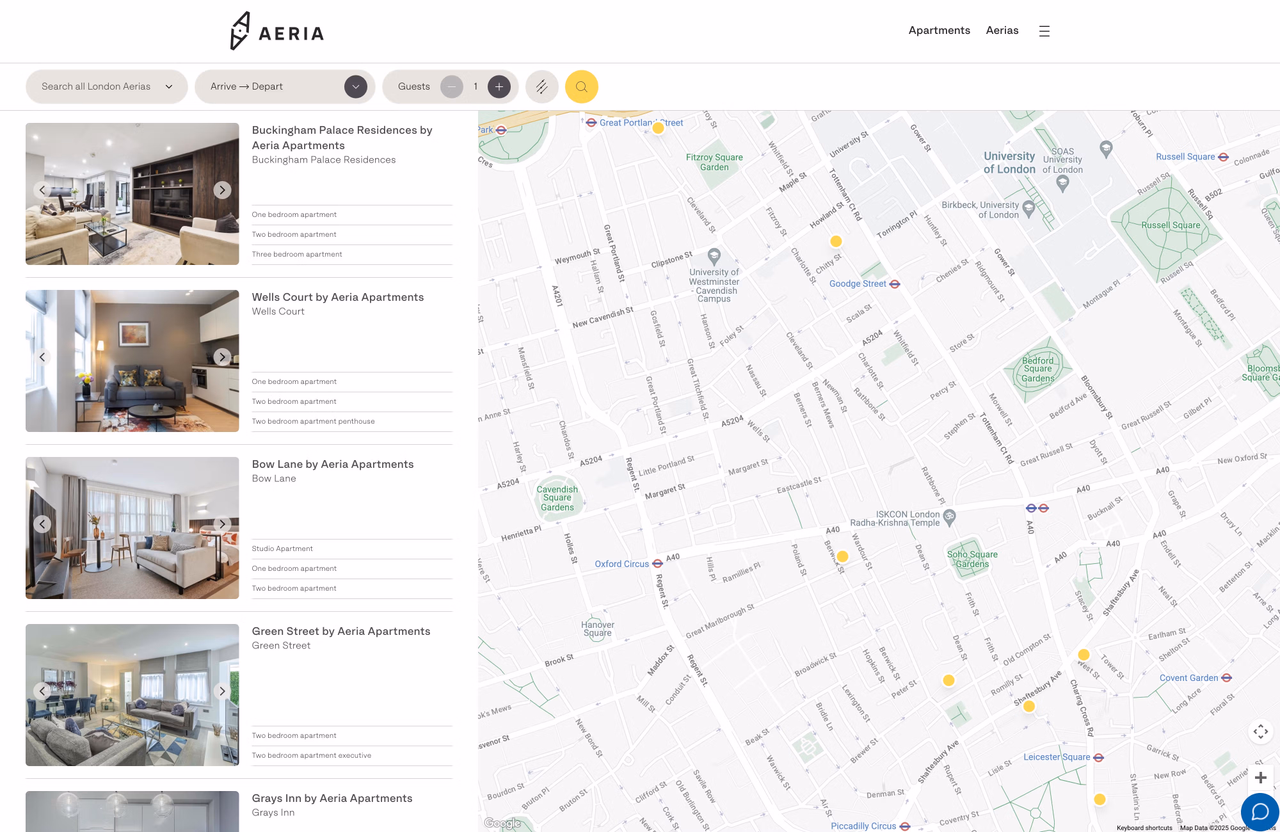Select Two bedroom apartment executive at Green Street
This screenshot has height=832, width=1280.
click(x=311, y=756)
